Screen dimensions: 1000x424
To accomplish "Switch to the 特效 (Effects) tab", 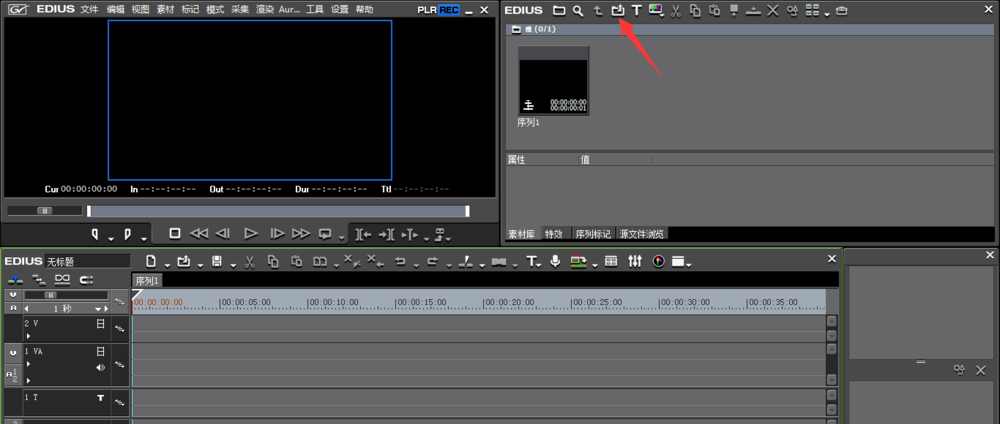I will coord(553,234).
